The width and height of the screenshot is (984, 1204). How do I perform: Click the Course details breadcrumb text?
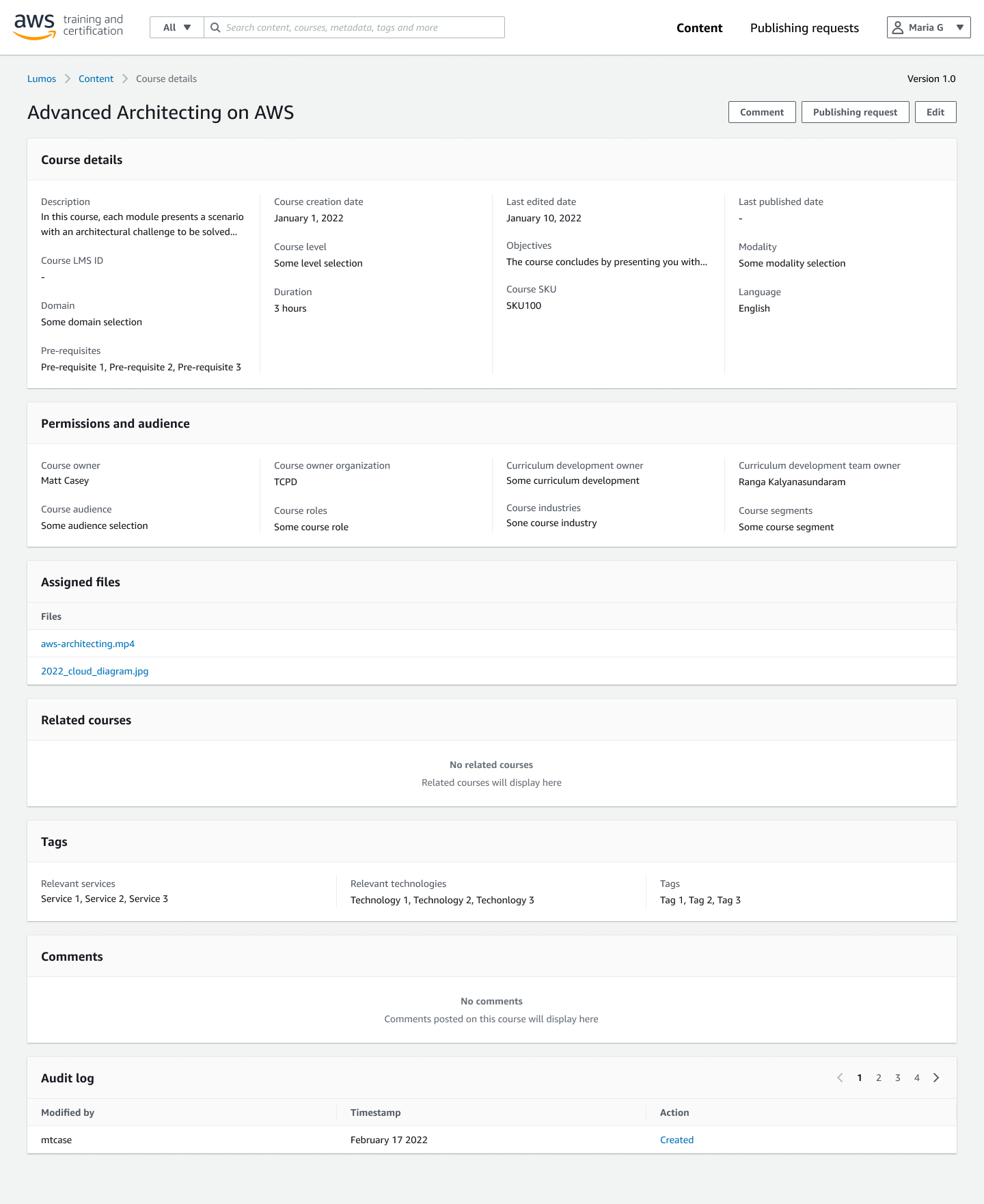click(166, 79)
